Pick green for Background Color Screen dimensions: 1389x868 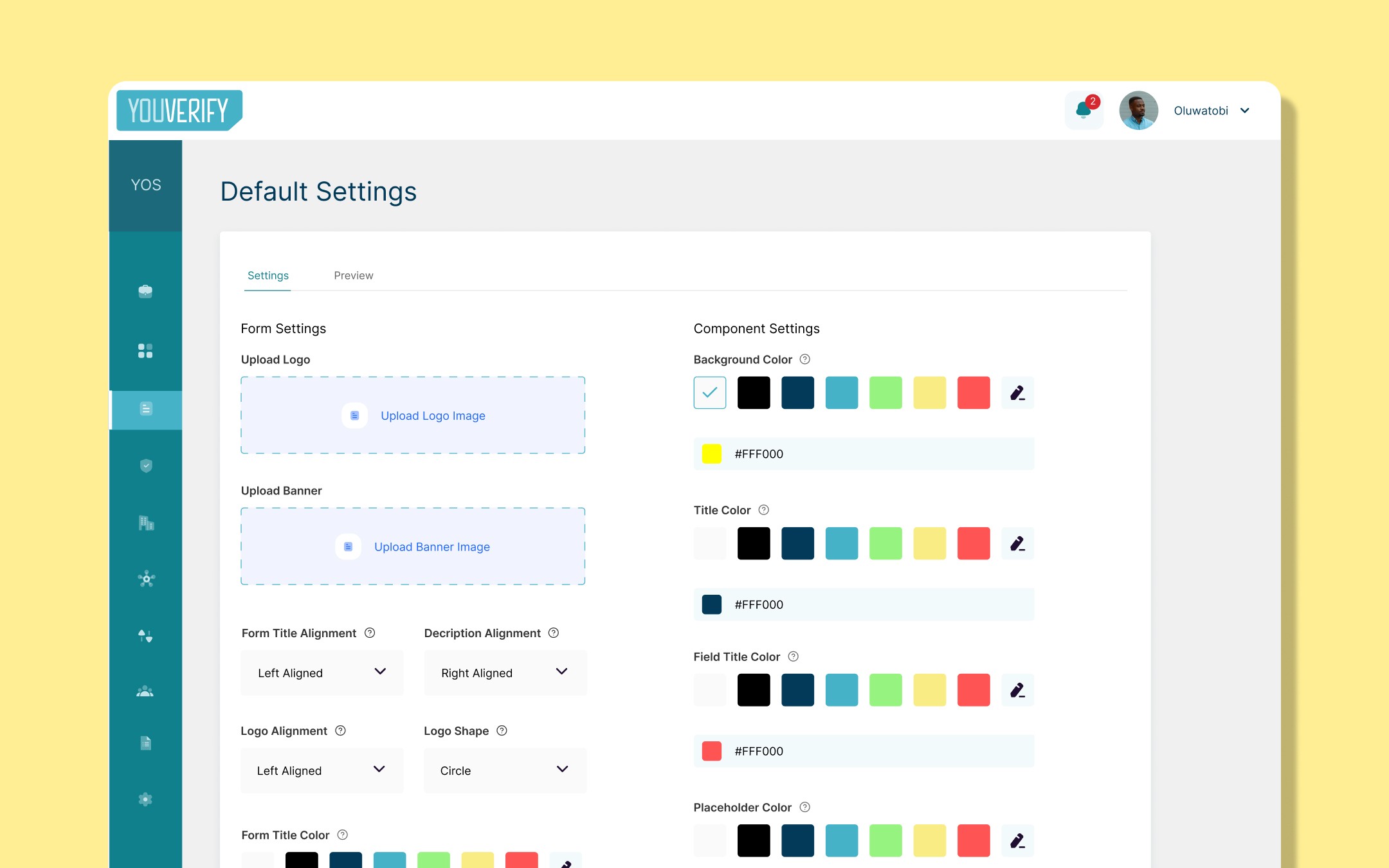click(x=885, y=393)
